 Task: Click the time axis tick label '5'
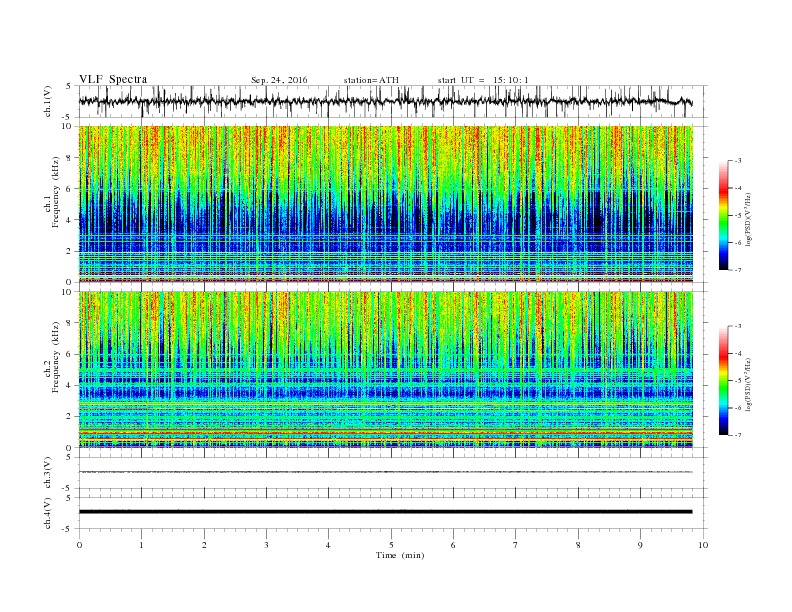coord(391,545)
